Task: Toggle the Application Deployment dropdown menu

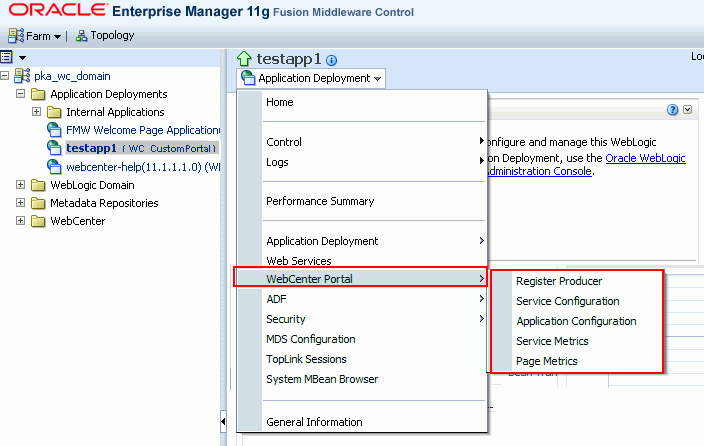Action: (x=311, y=78)
